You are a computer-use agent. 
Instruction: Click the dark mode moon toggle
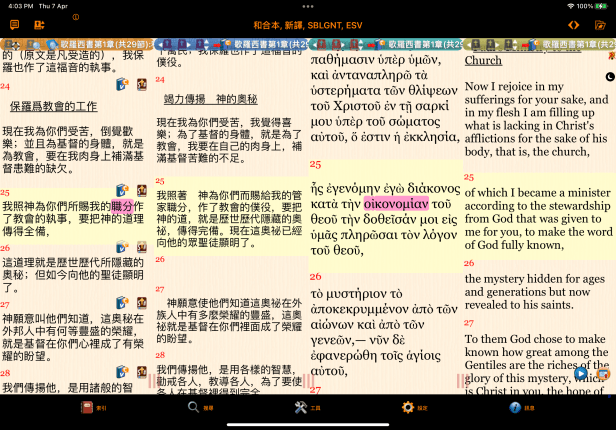point(610,76)
